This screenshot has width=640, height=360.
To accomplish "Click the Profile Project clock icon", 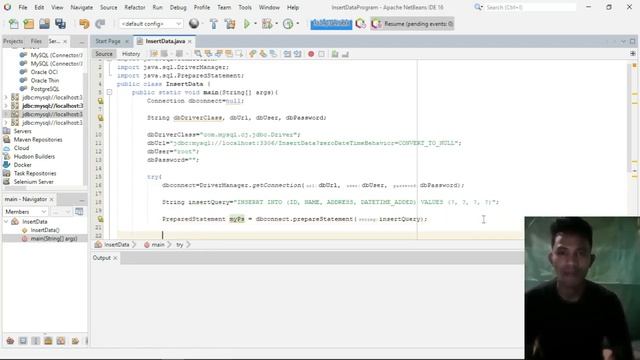I will [x=288, y=24].
